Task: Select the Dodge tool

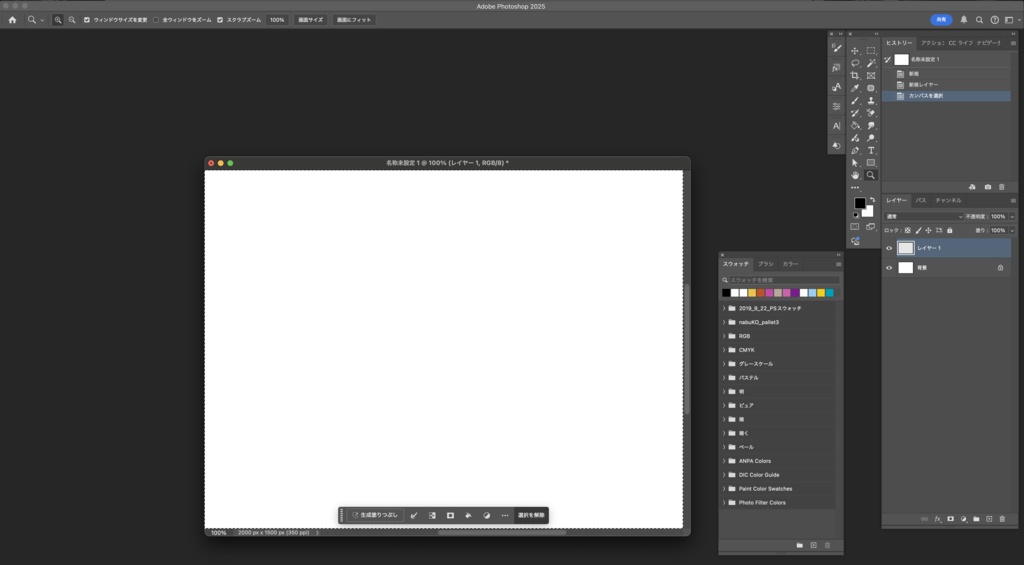Action: pos(871,138)
